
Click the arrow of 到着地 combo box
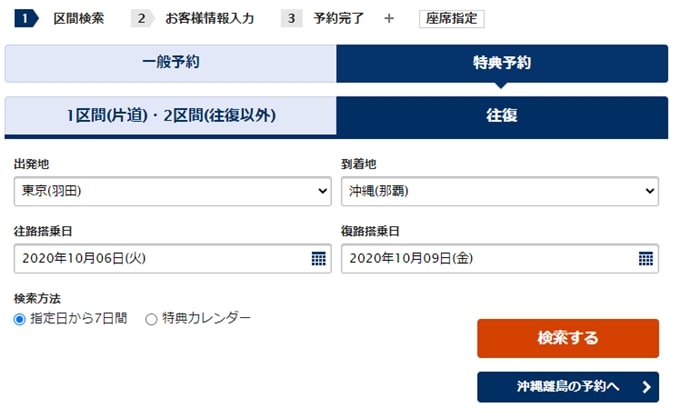(650, 191)
